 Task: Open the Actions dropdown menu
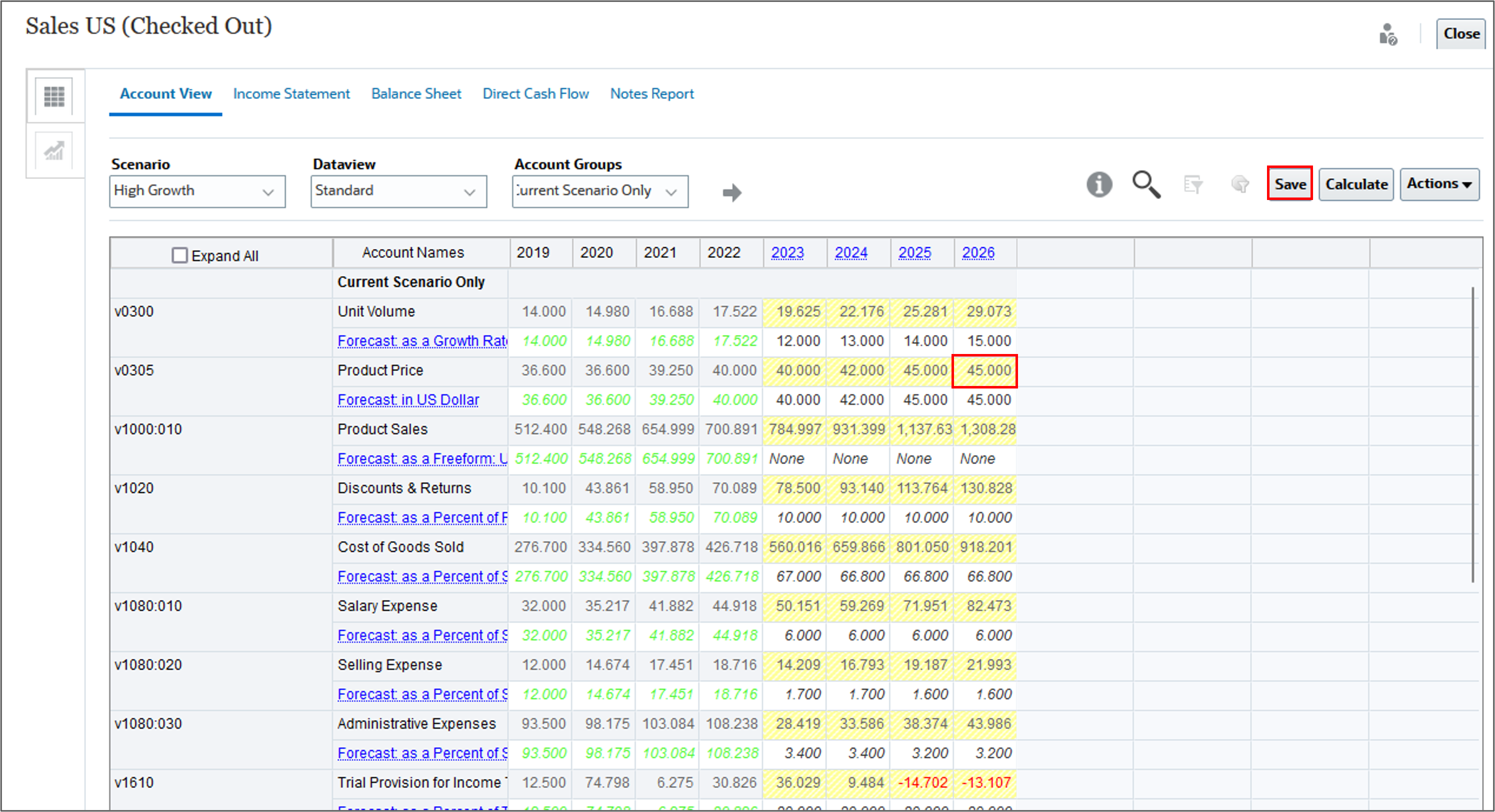[x=1438, y=184]
